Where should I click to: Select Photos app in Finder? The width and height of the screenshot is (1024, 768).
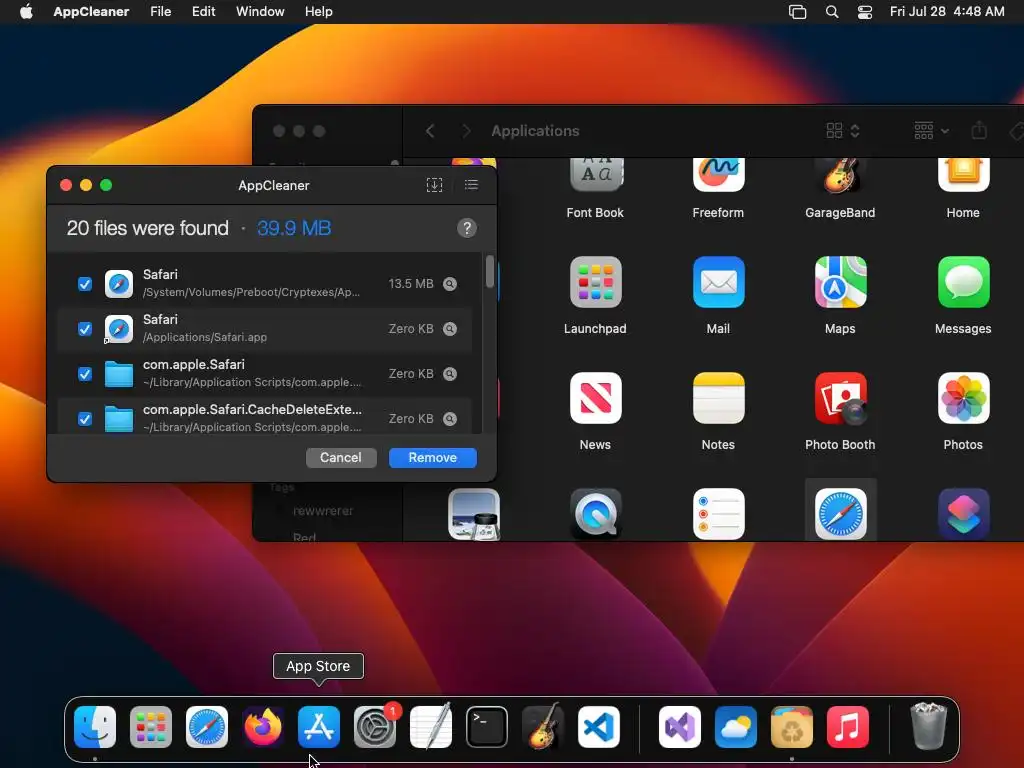(x=963, y=411)
